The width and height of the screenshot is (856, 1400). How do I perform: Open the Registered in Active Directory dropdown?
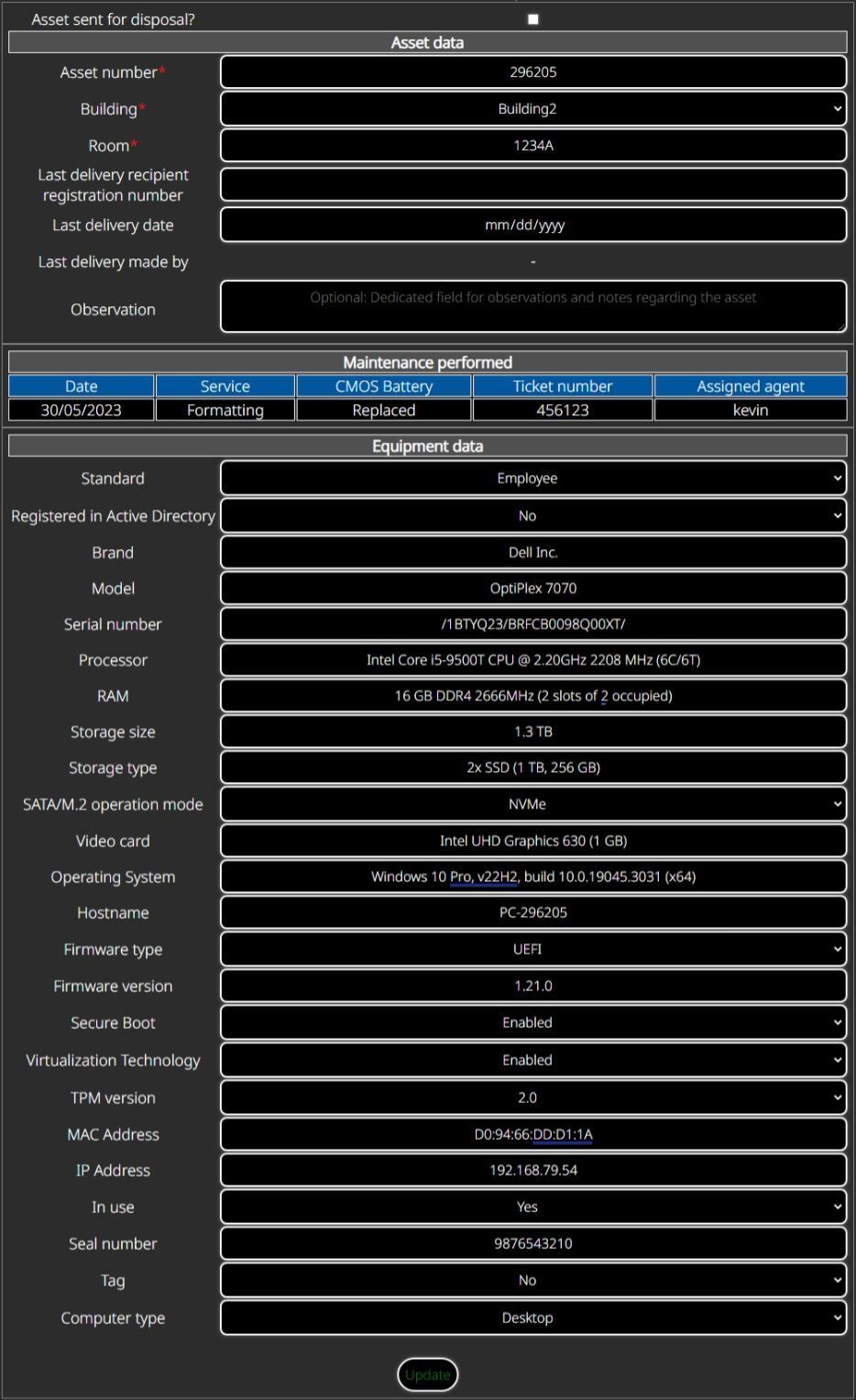[532, 515]
